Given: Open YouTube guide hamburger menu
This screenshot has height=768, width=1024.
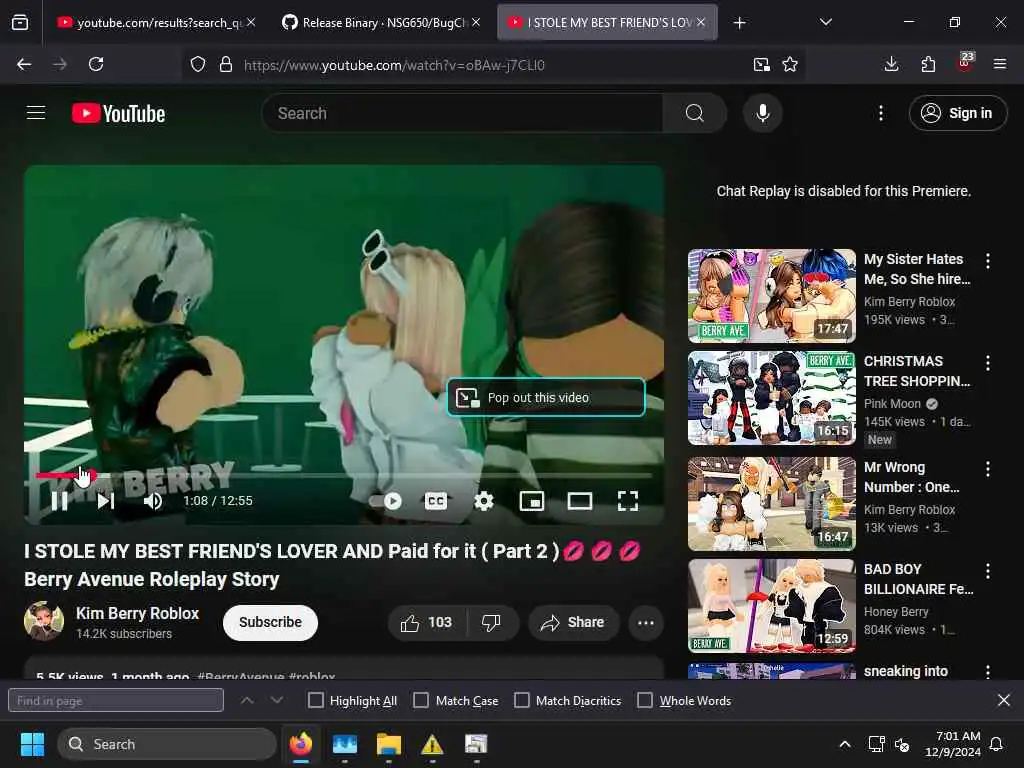Looking at the screenshot, I should tap(36, 113).
